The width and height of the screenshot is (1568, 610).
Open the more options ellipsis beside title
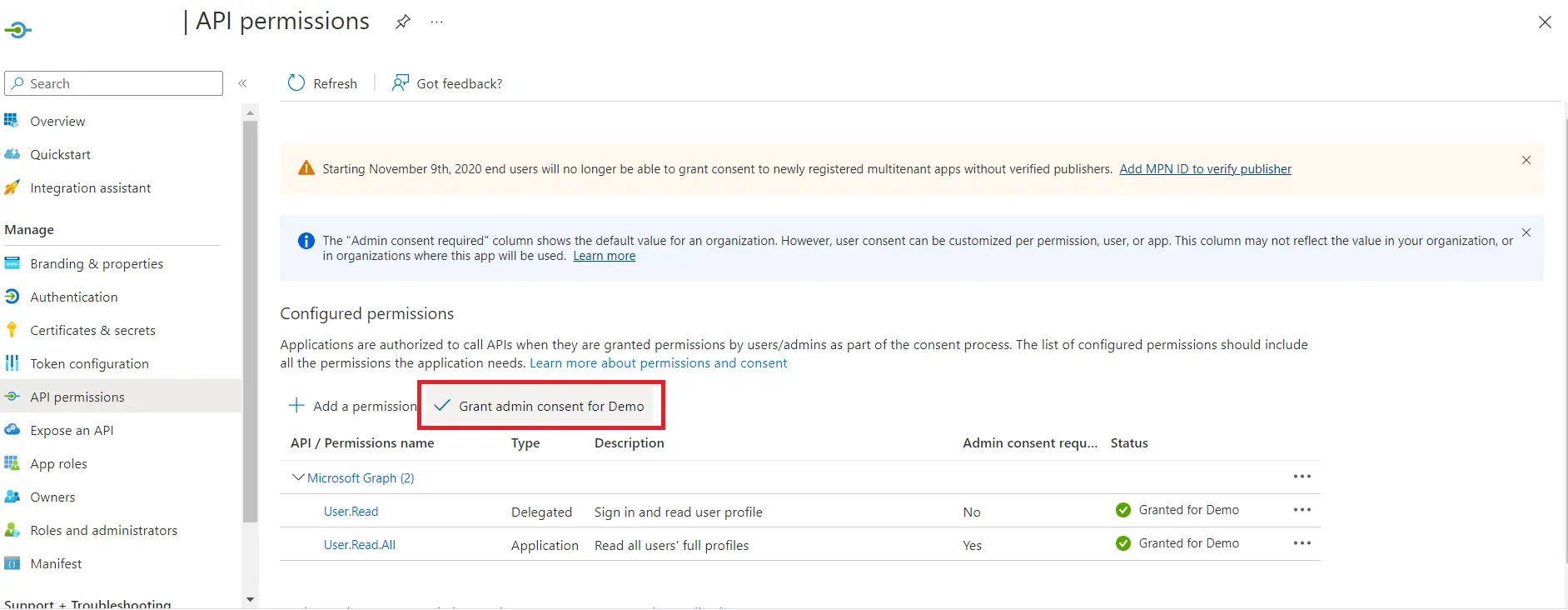pos(436,22)
